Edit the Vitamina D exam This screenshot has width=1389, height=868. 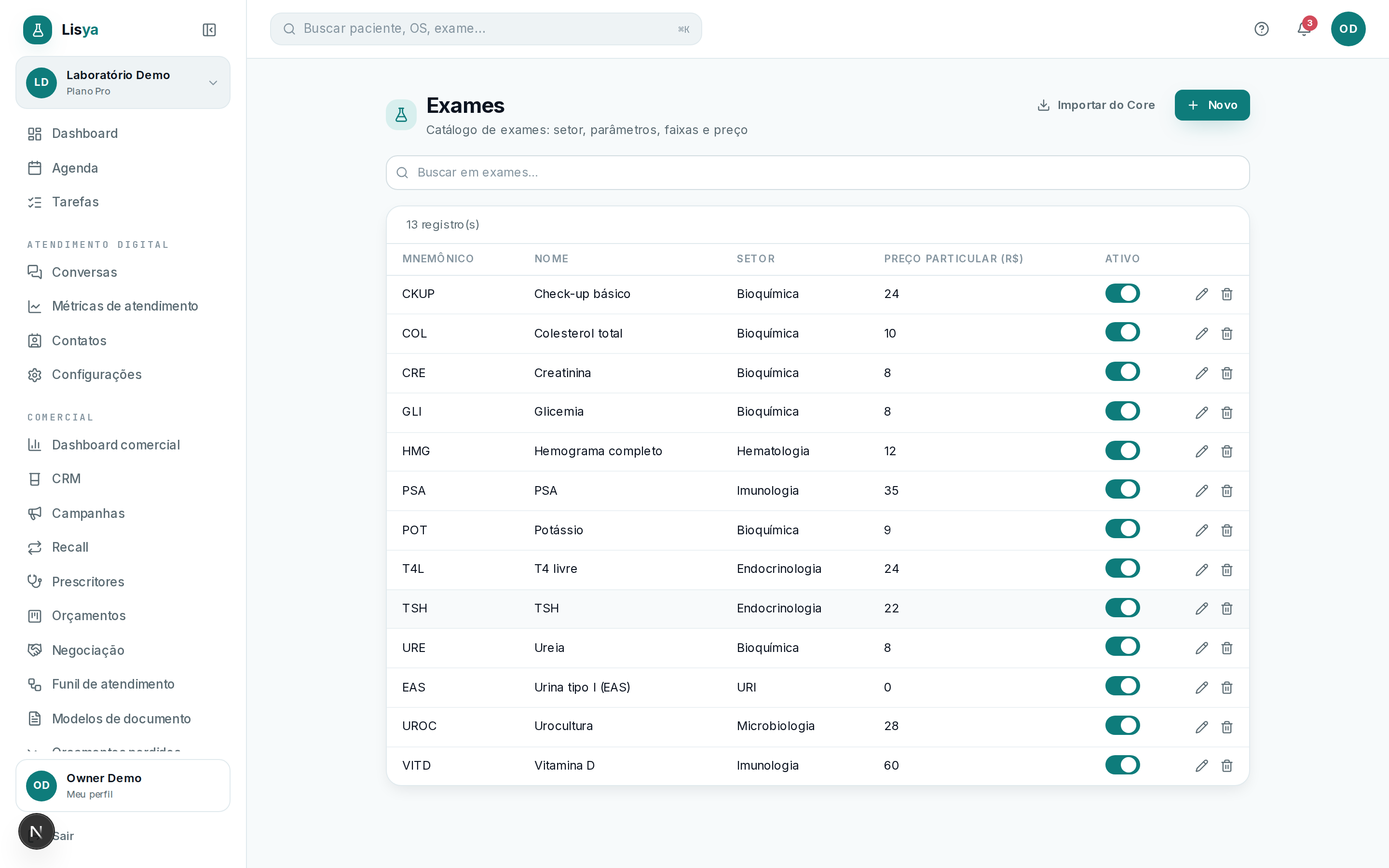point(1201,766)
